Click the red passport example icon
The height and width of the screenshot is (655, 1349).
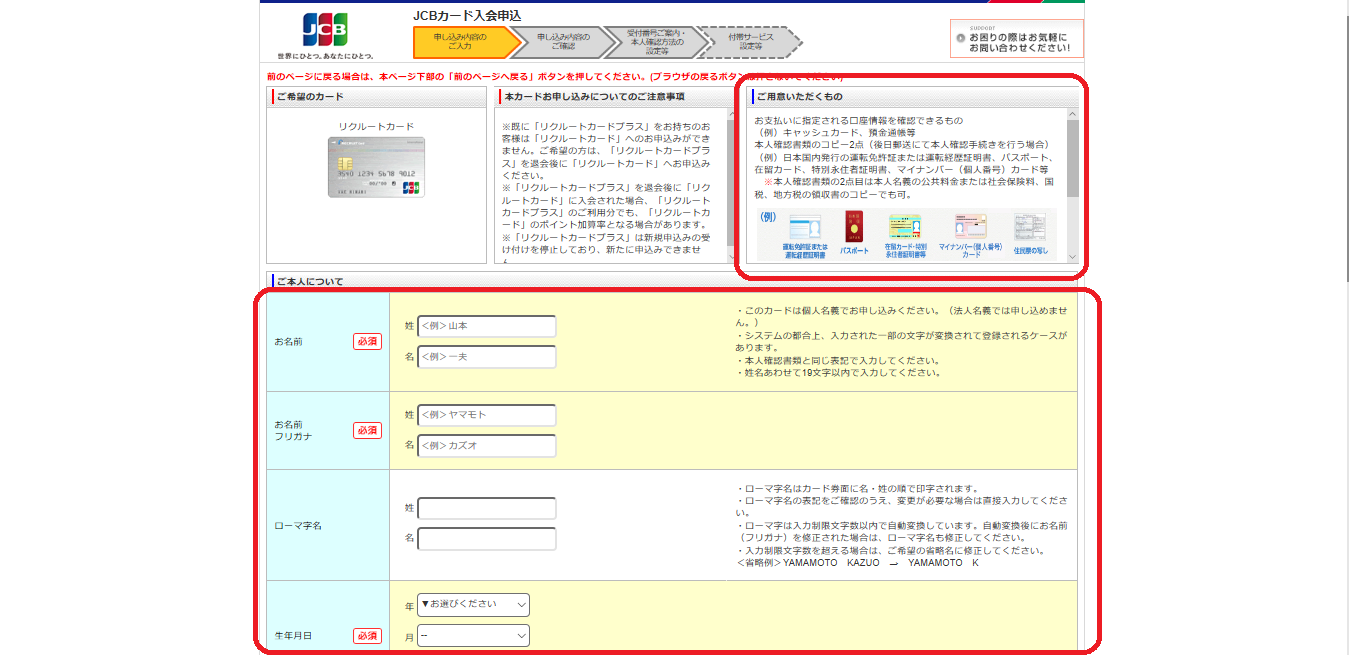854,226
